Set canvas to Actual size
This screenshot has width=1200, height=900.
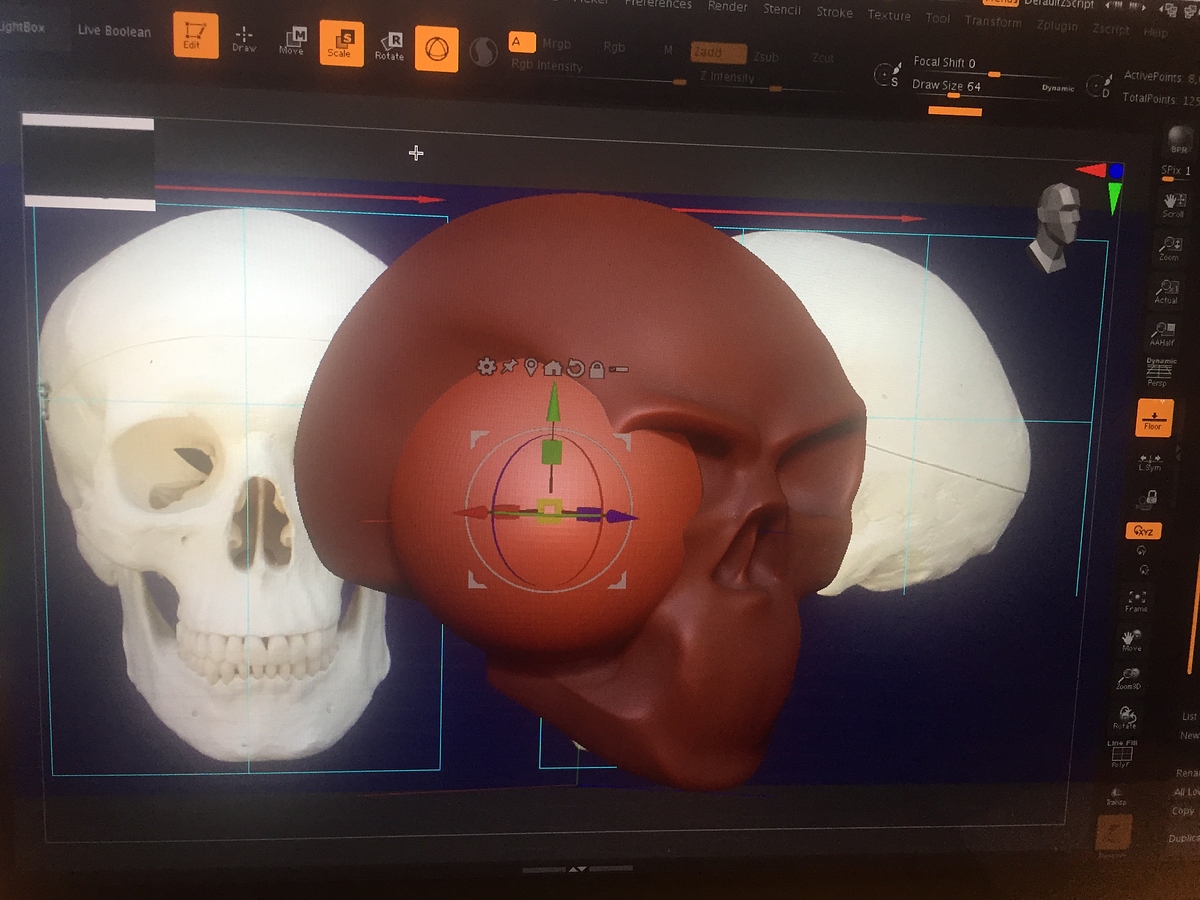(x=1166, y=291)
